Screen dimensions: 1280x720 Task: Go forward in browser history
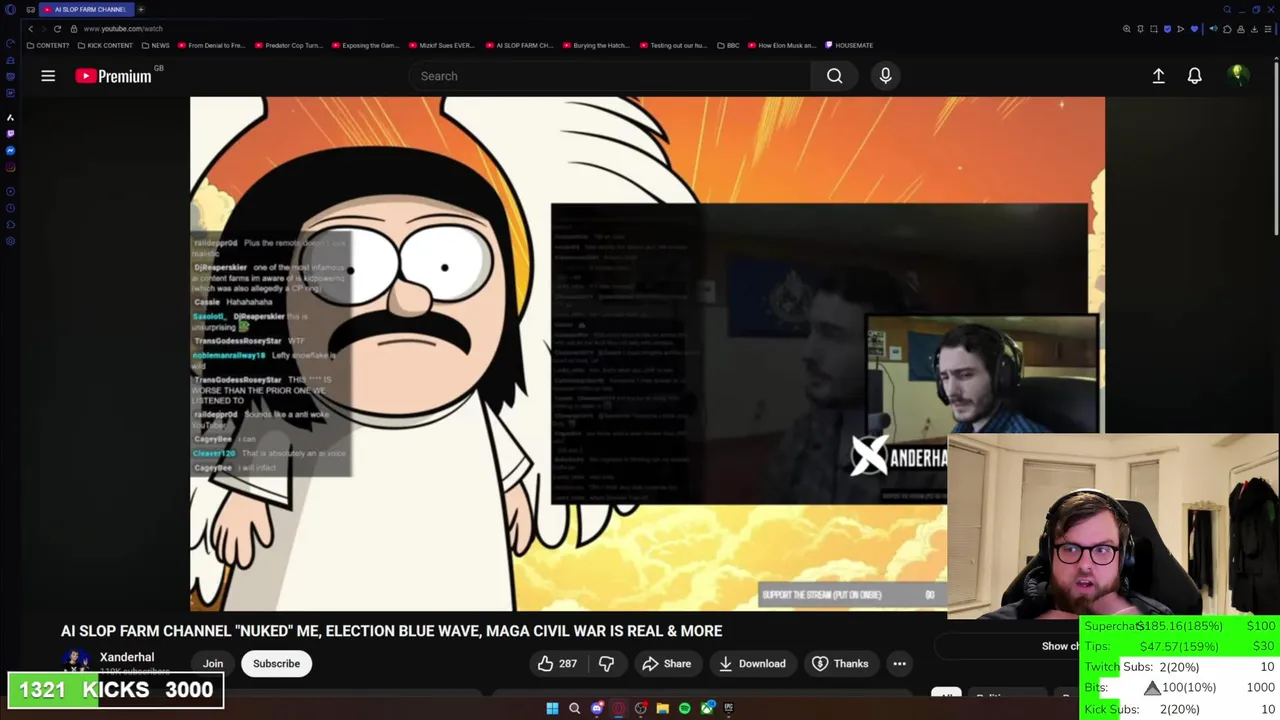[44, 29]
